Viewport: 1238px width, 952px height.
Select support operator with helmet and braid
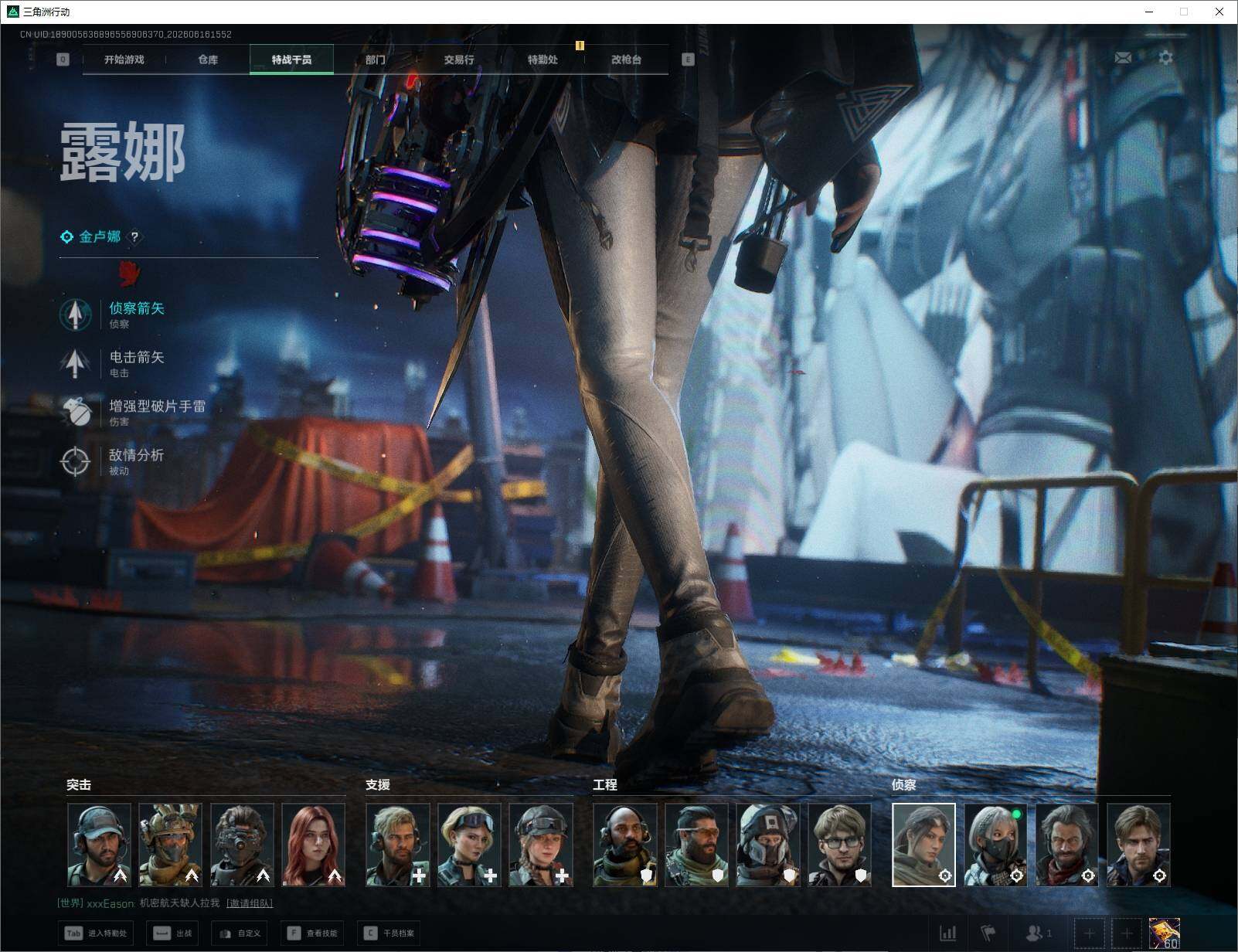click(541, 845)
